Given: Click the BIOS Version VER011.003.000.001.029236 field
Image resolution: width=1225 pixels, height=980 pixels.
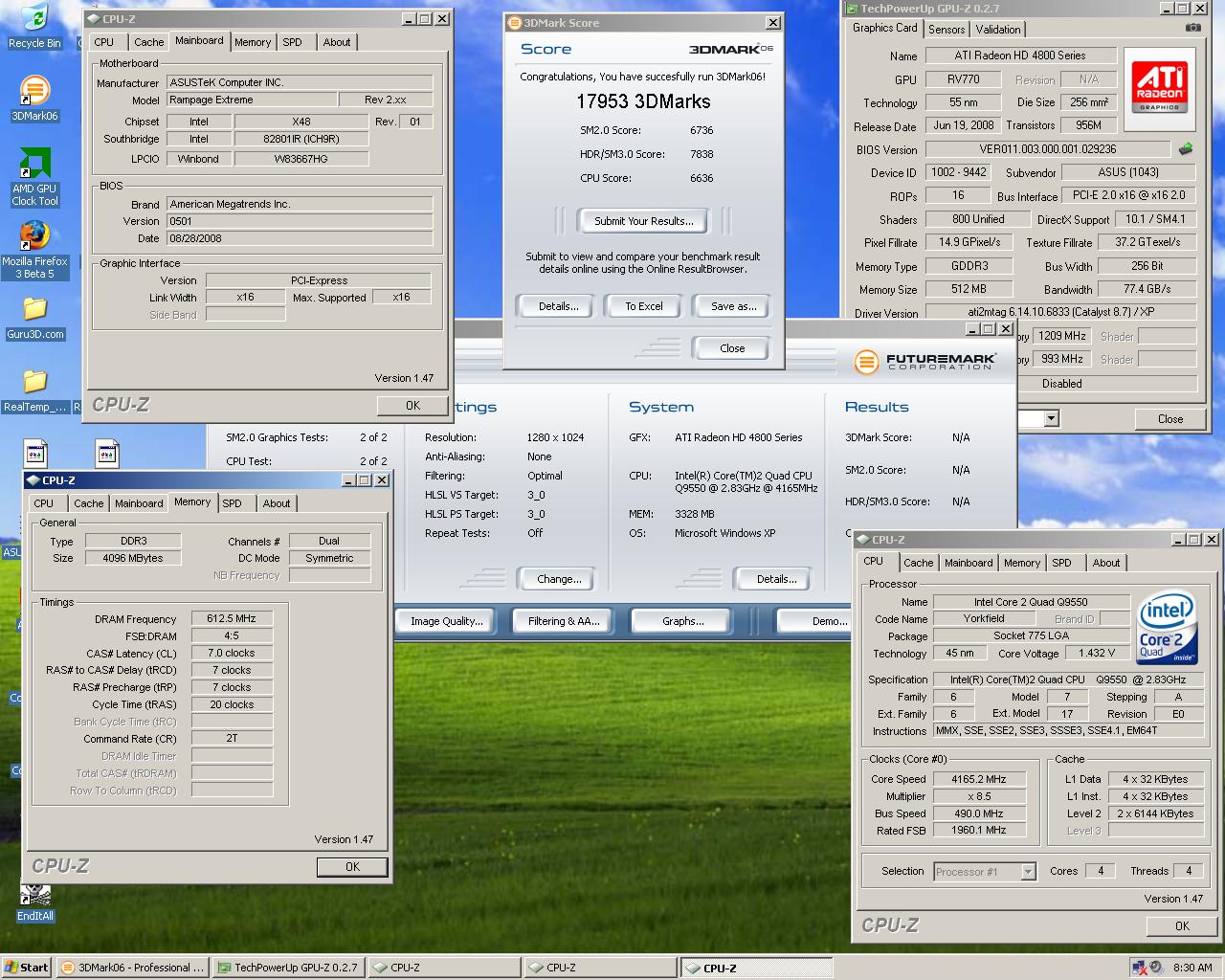Looking at the screenshot, I should [1047, 149].
